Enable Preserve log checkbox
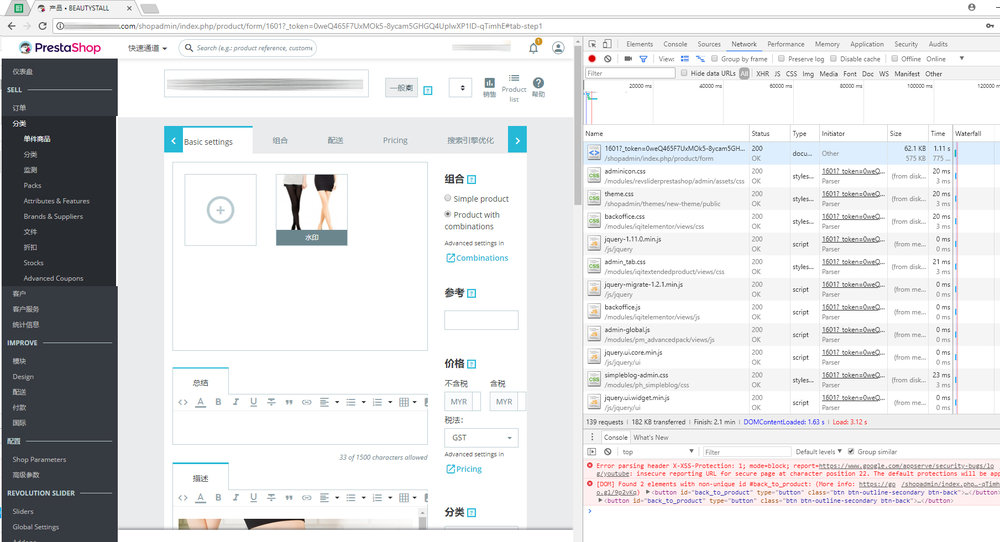 781,59
